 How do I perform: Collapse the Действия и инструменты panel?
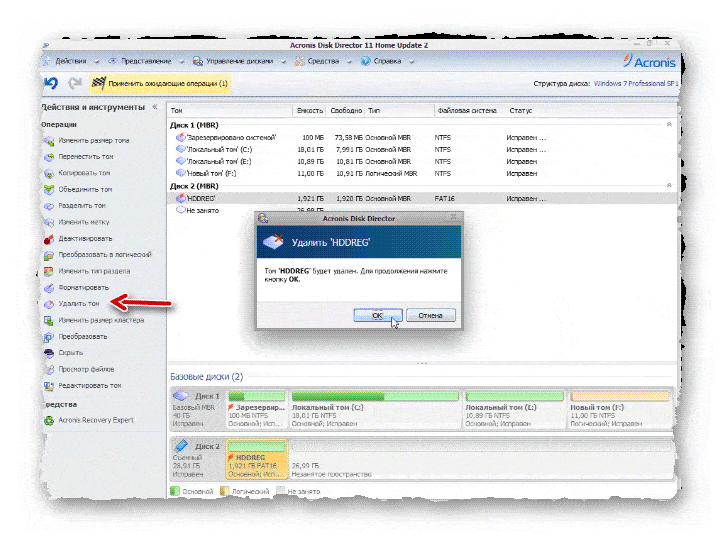[155, 107]
